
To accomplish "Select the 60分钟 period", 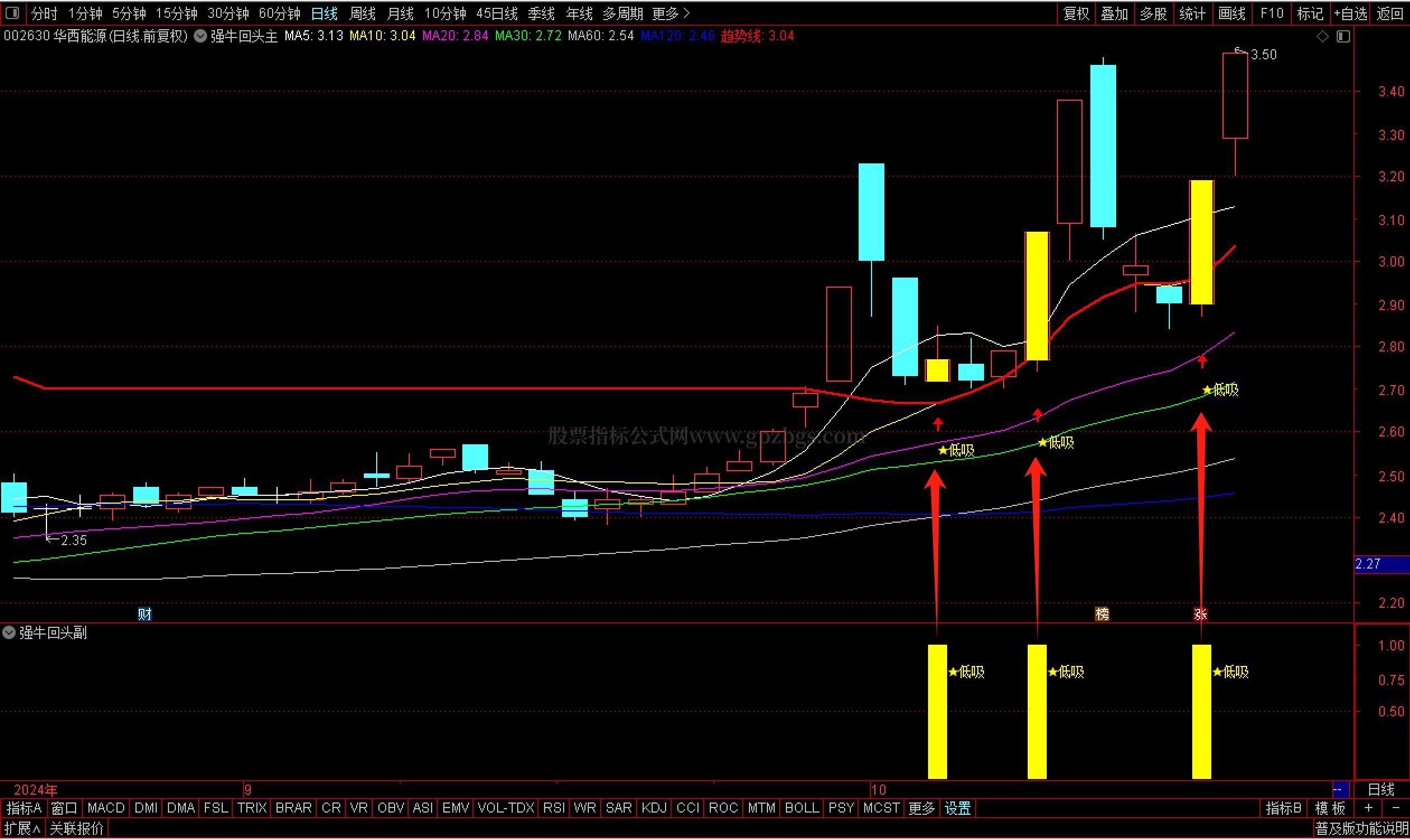I will pyautogui.click(x=280, y=13).
